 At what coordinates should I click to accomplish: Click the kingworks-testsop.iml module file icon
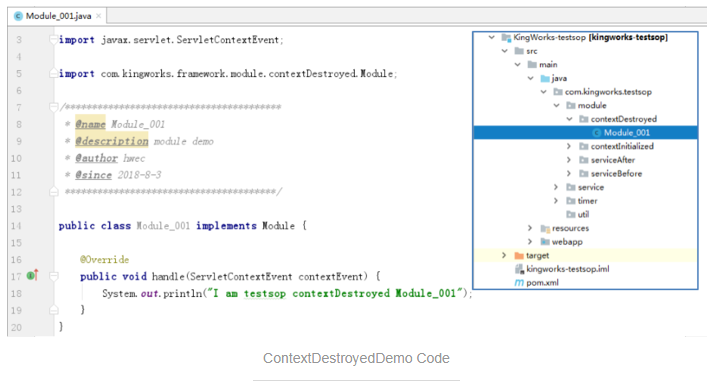519,269
